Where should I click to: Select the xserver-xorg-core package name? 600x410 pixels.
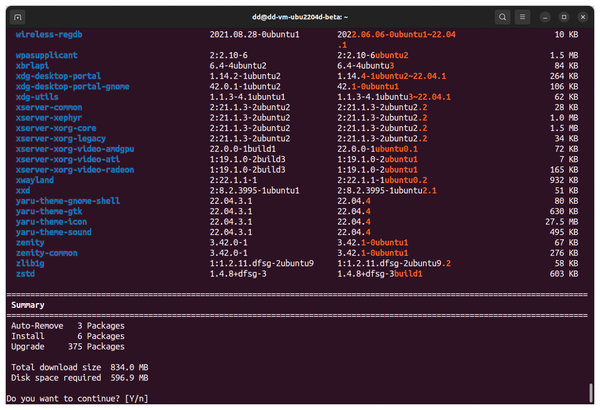coord(56,128)
